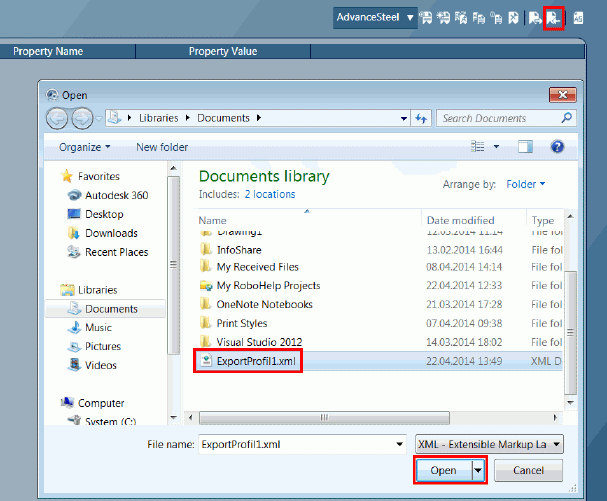607x501 pixels.
Task: Close the Open dialog with red X
Action: point(562,95)
